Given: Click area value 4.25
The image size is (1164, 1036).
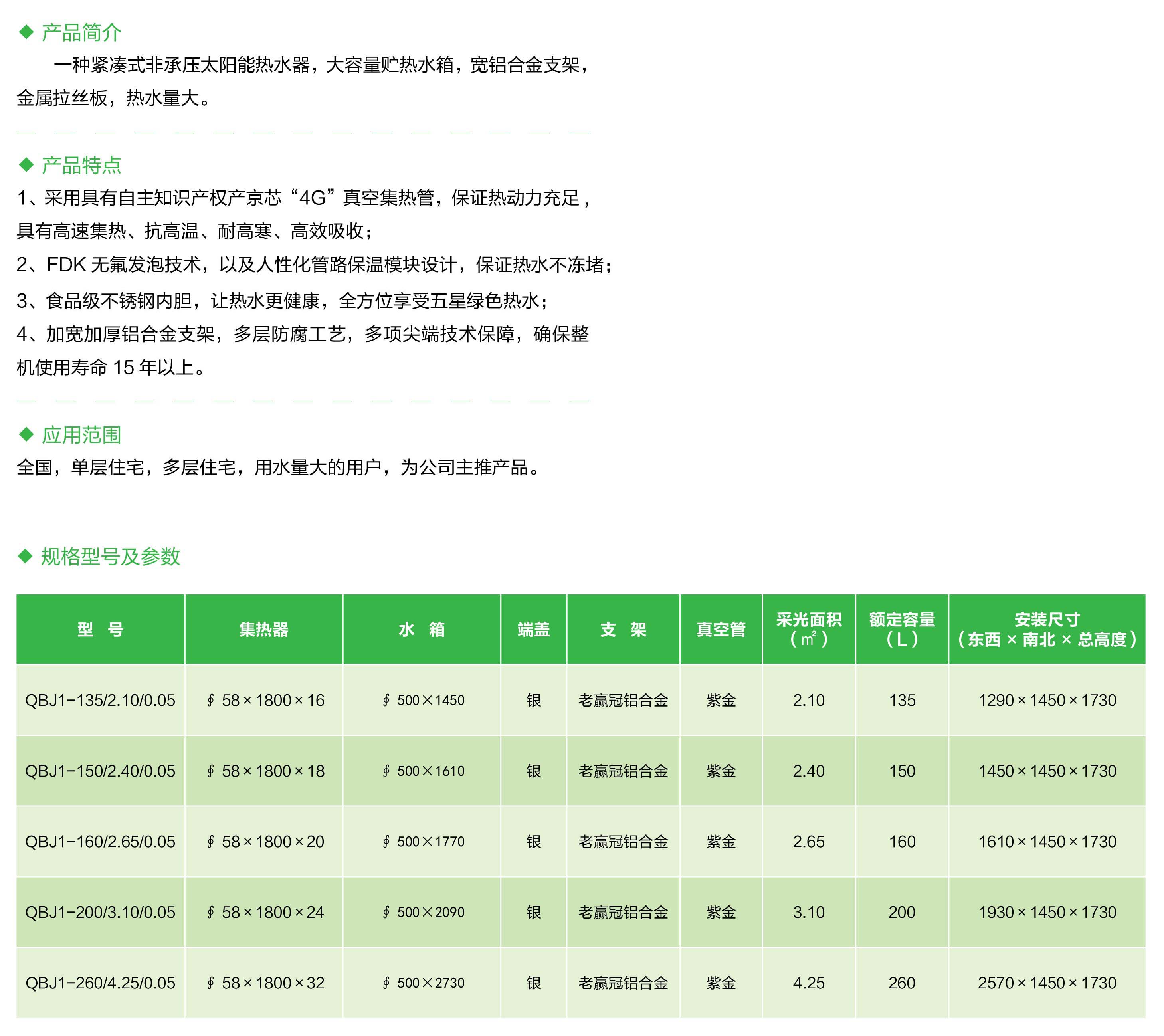Looking at the screenshot, I should click(809, 983).
